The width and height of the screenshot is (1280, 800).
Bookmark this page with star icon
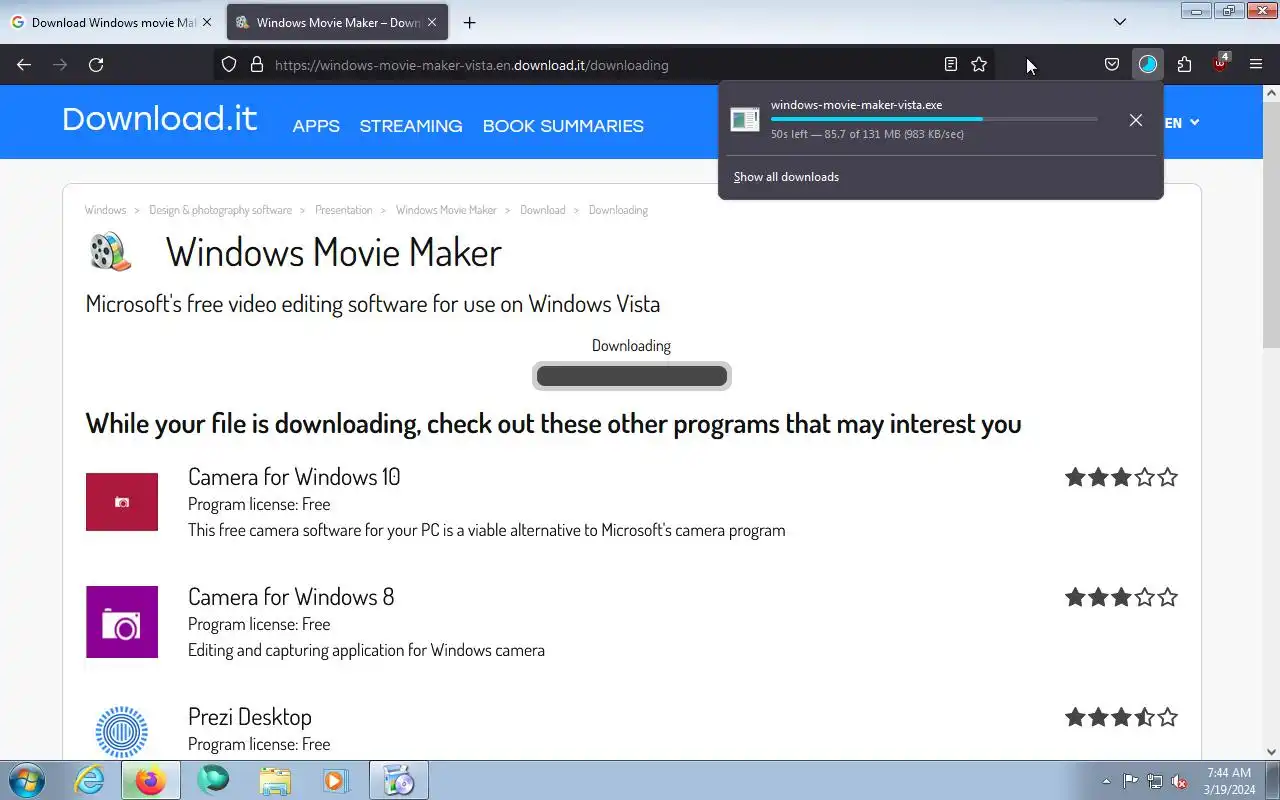point(979,65)
